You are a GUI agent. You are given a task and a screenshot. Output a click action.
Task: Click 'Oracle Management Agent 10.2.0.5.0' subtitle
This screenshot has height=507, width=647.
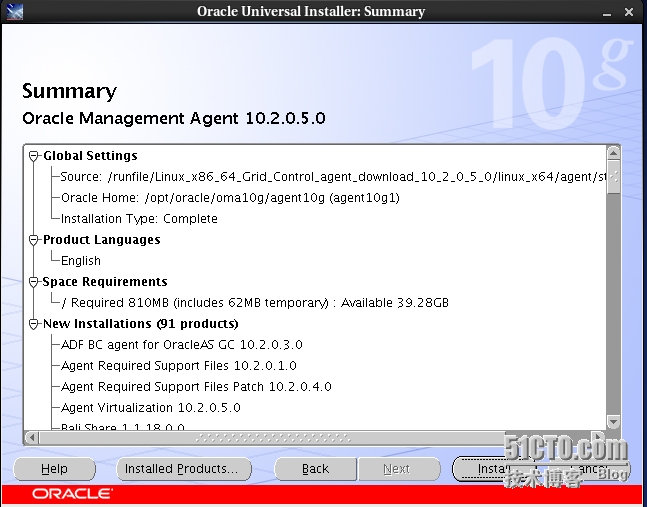[x=174, y=118]
